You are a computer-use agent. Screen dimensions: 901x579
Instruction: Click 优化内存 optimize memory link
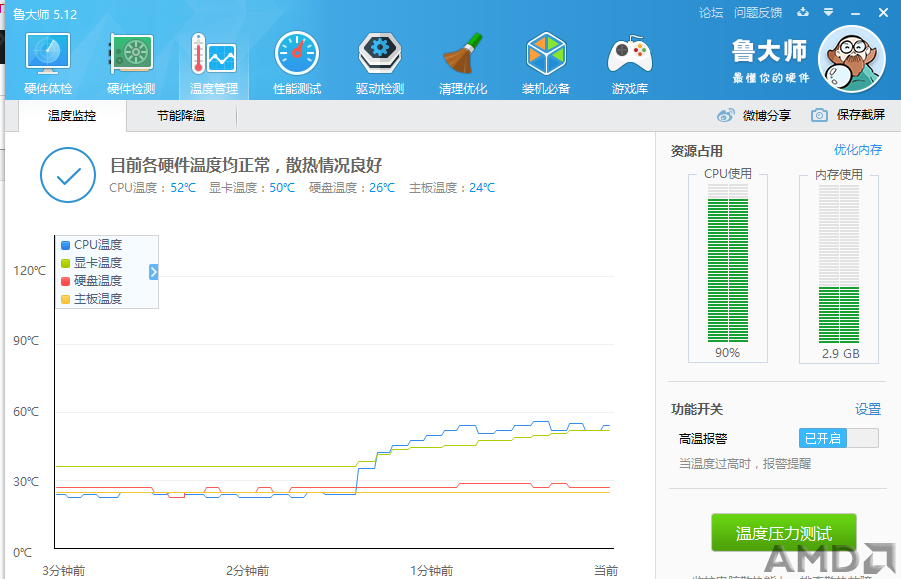tap(858, 150)
